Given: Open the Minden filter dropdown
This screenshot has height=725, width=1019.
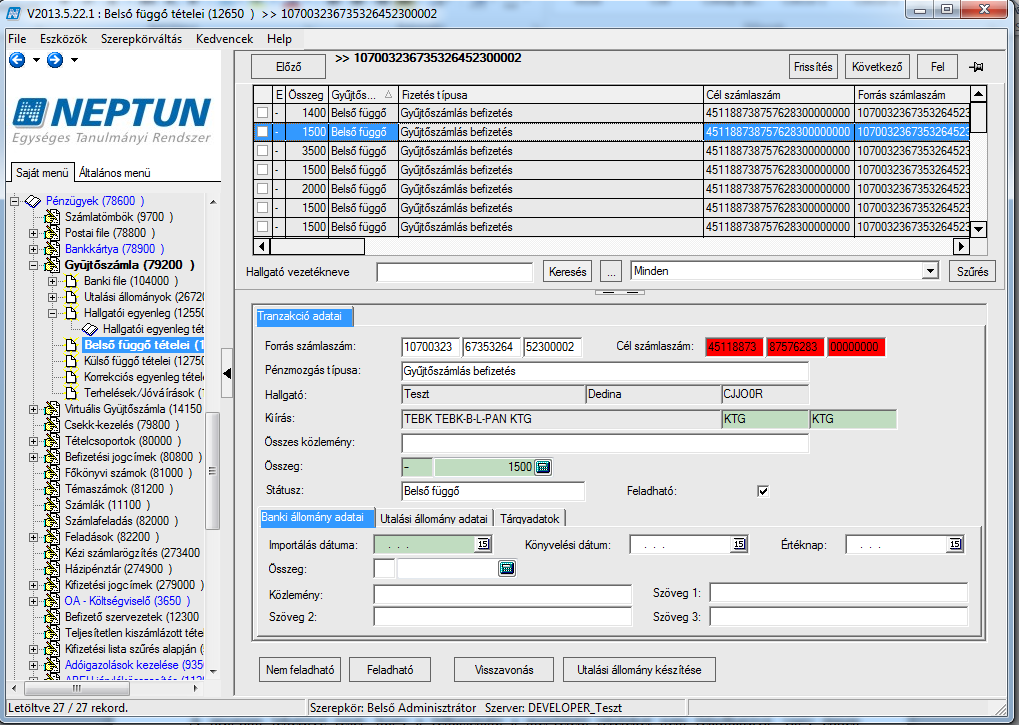Looking at the screenshot, I should (931, 271).
